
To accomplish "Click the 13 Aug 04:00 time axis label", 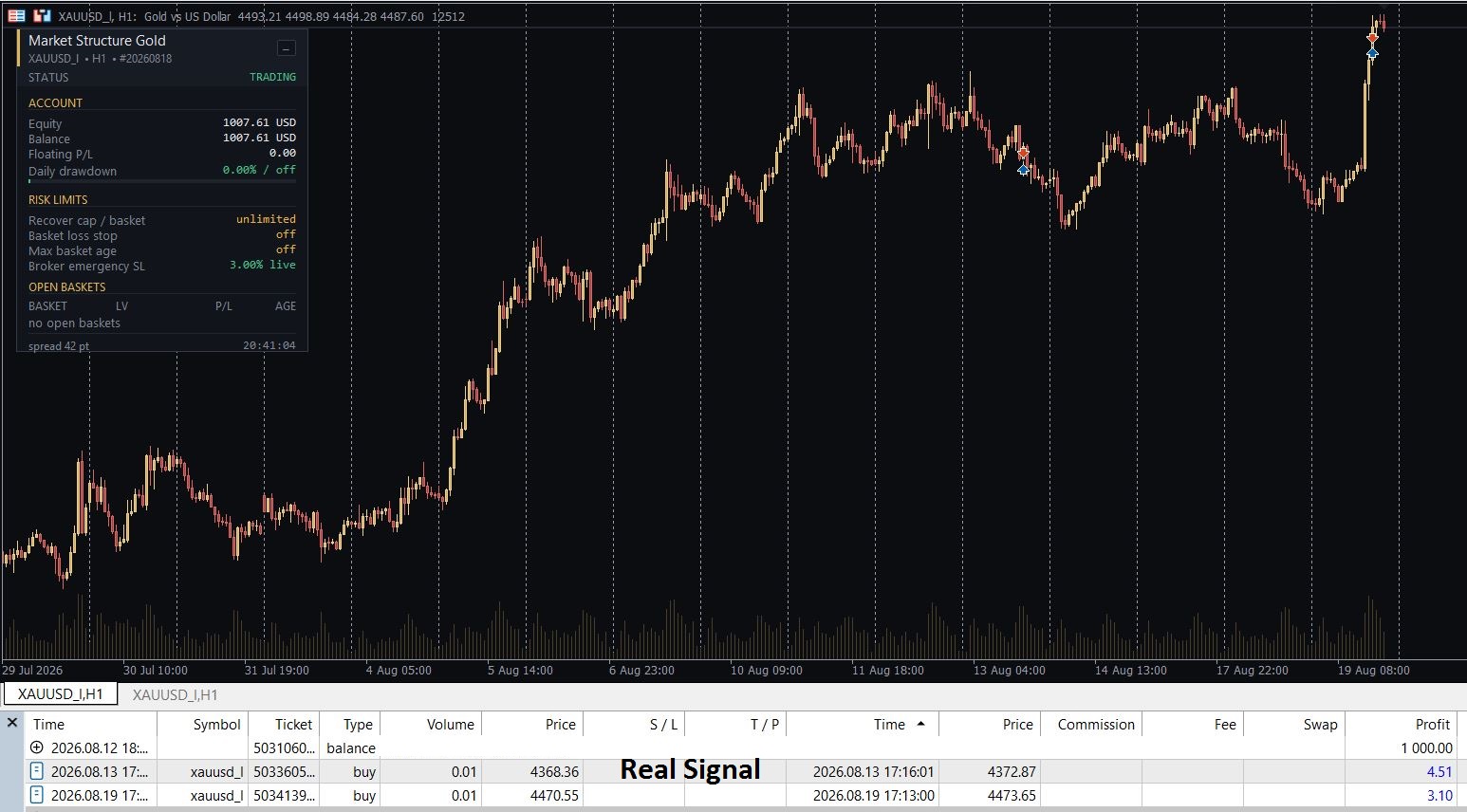I will pyautogui.click(x=1010, y=670).
